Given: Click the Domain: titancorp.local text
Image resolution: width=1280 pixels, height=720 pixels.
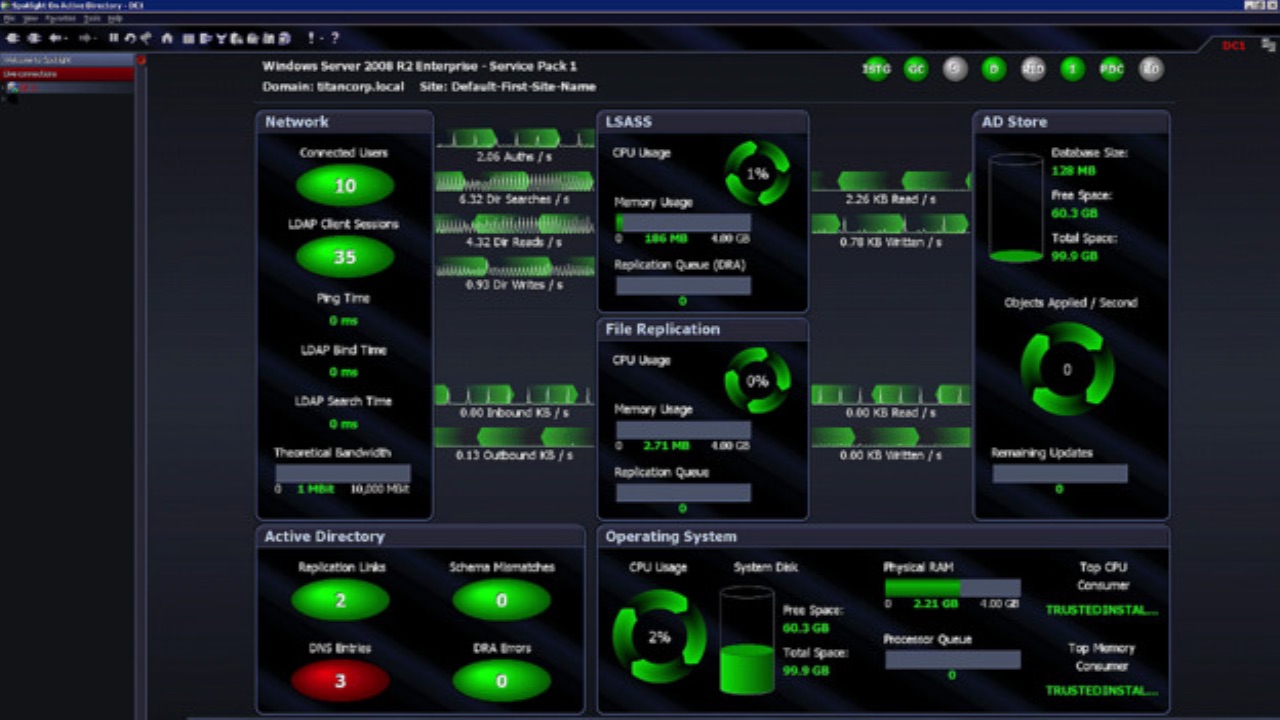Looking at the screenshot, I should pyautogui.click(x=333, y=87).
